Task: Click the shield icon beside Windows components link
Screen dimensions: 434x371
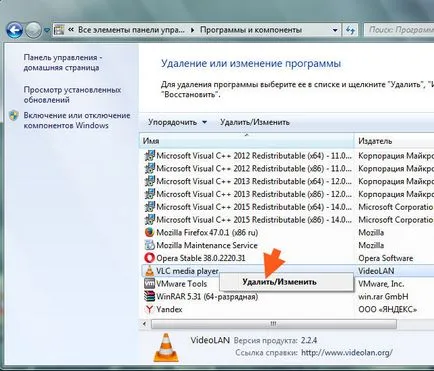Action: pyautogui.click(x=14, y=116)
